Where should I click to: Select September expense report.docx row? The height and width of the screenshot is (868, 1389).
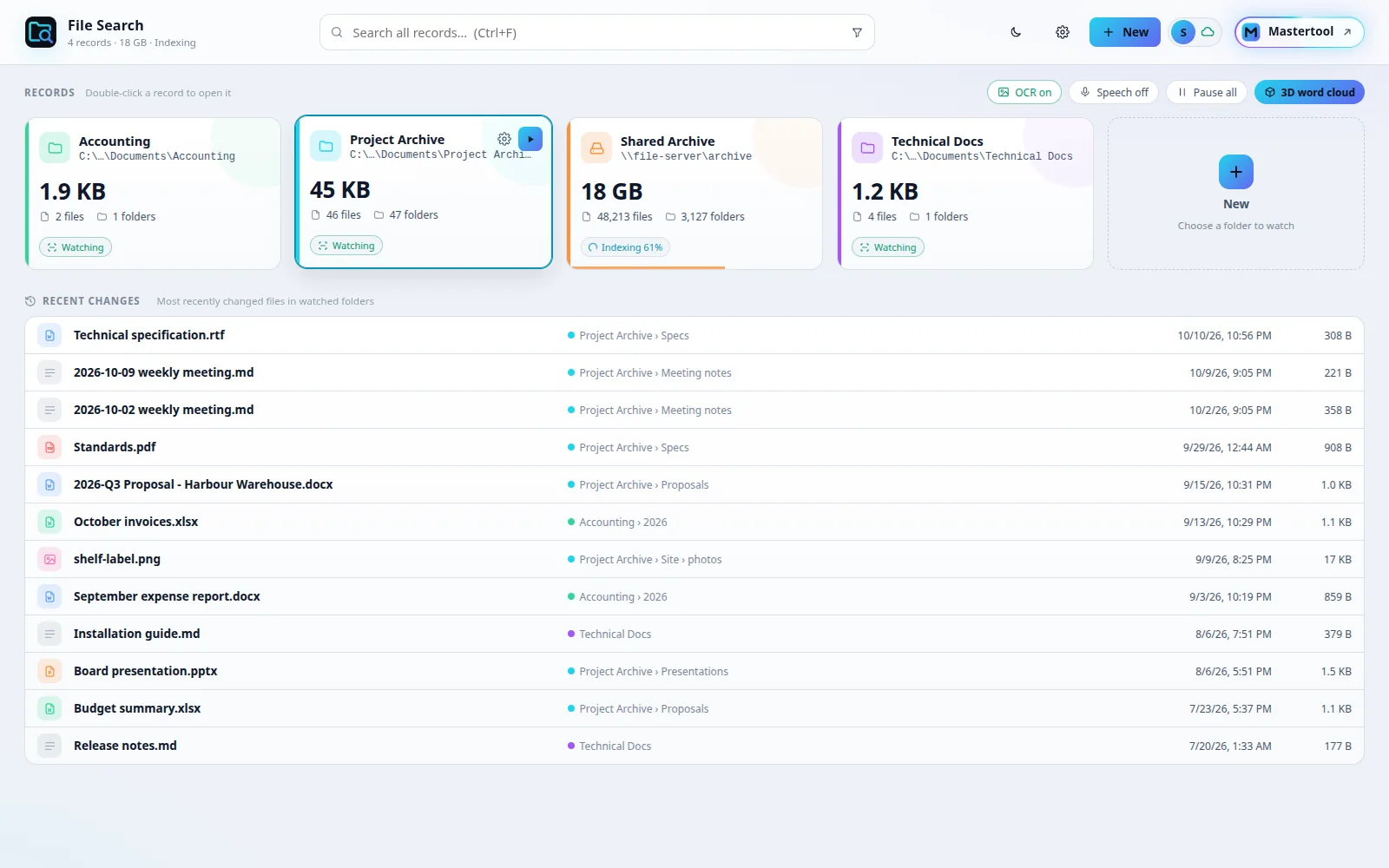(694, 596)
